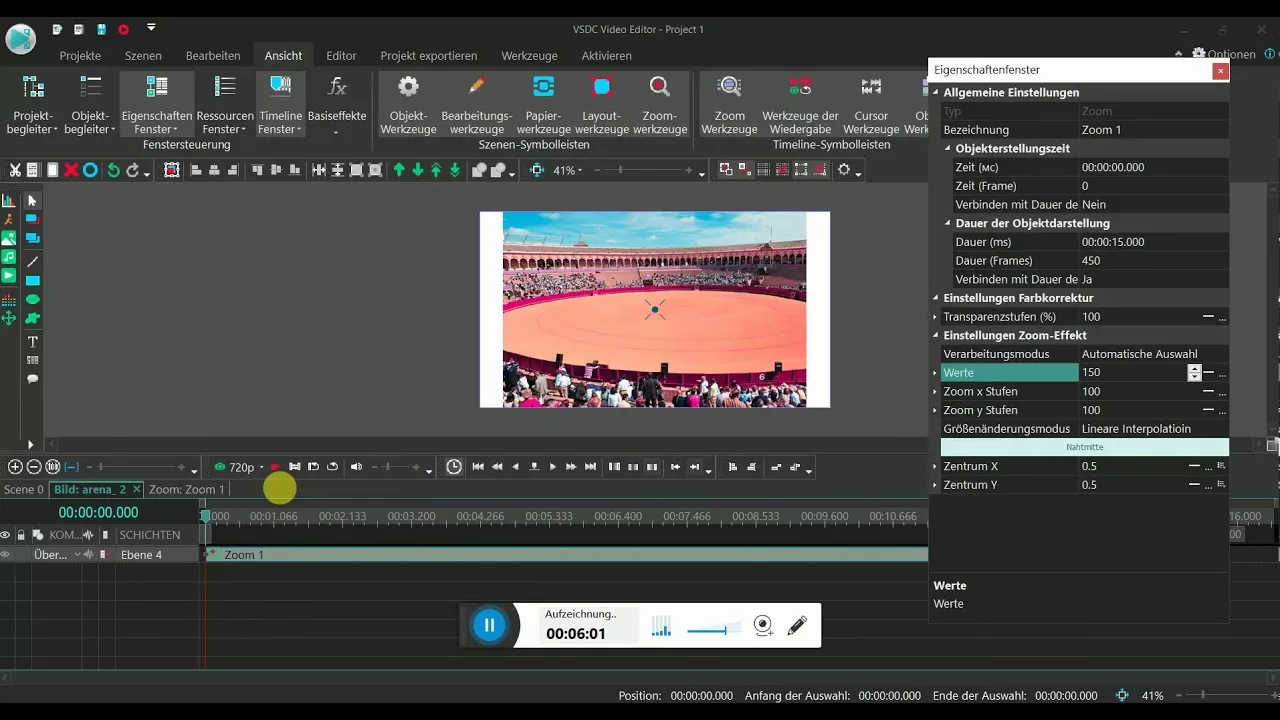The width and height of the screenshot is (1280, 720).
Task: Toggle the Timeline Fenster panel
Action: tap(281, 100)
